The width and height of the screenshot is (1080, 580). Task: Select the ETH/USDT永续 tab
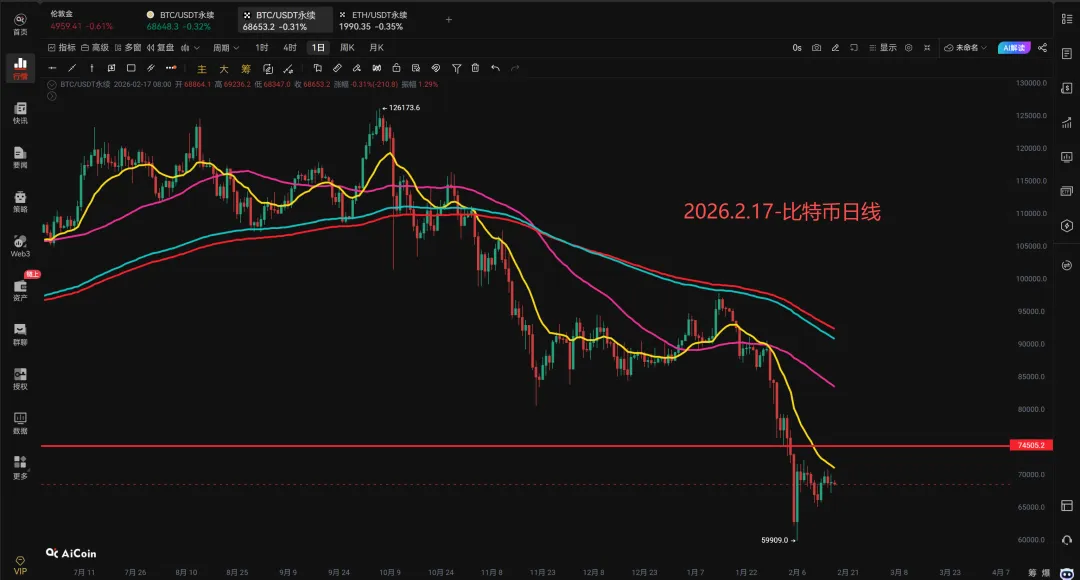point(373,20)
